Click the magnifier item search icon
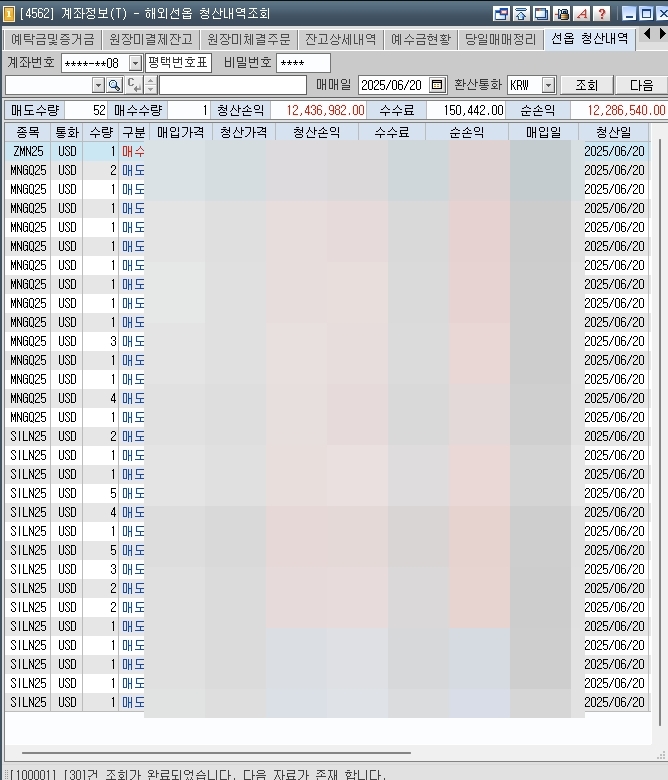This screenshot has width=668, height=780. pyautogui.click(x=114, y=86)
